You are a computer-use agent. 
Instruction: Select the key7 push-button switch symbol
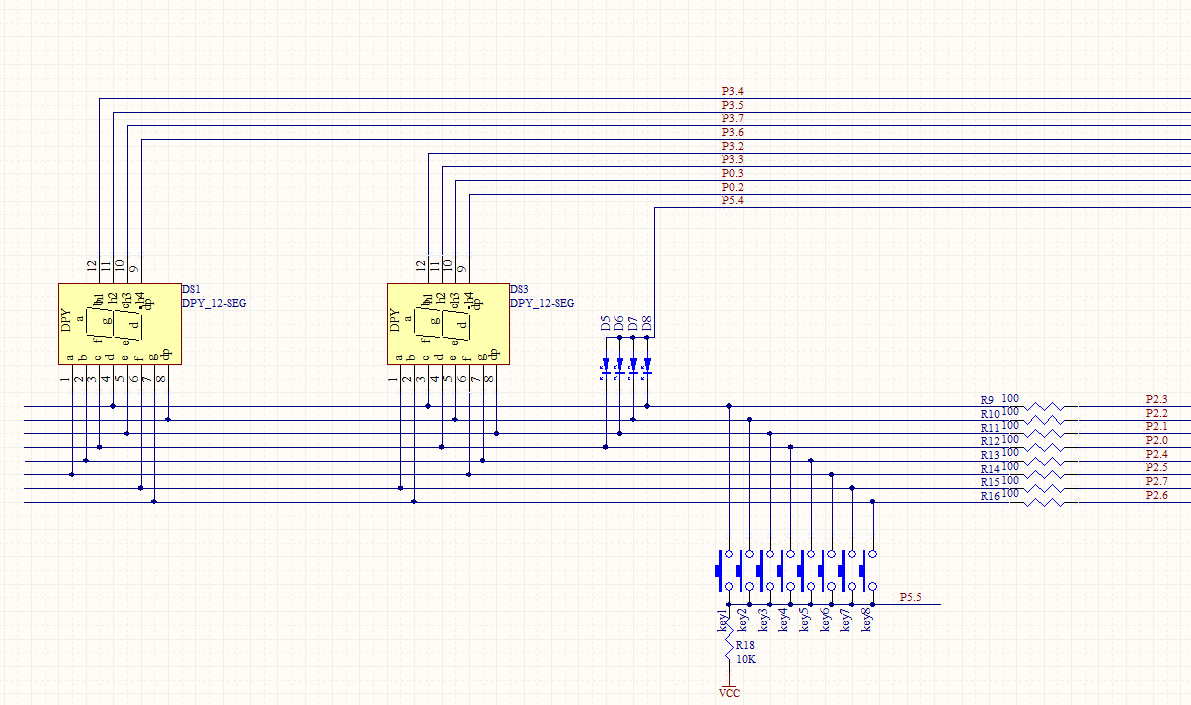pos(847,571)
